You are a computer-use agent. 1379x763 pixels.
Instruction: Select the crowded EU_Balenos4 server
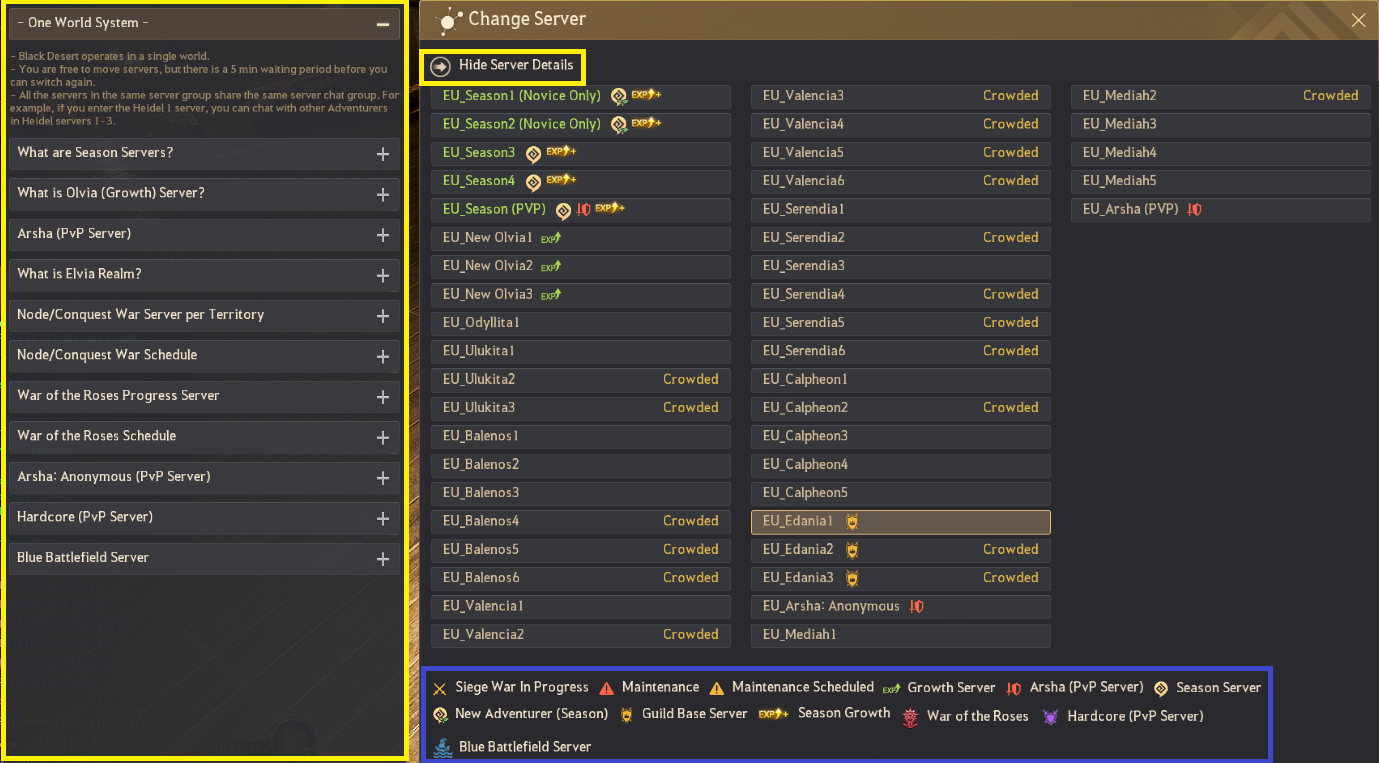coord(581,521)
